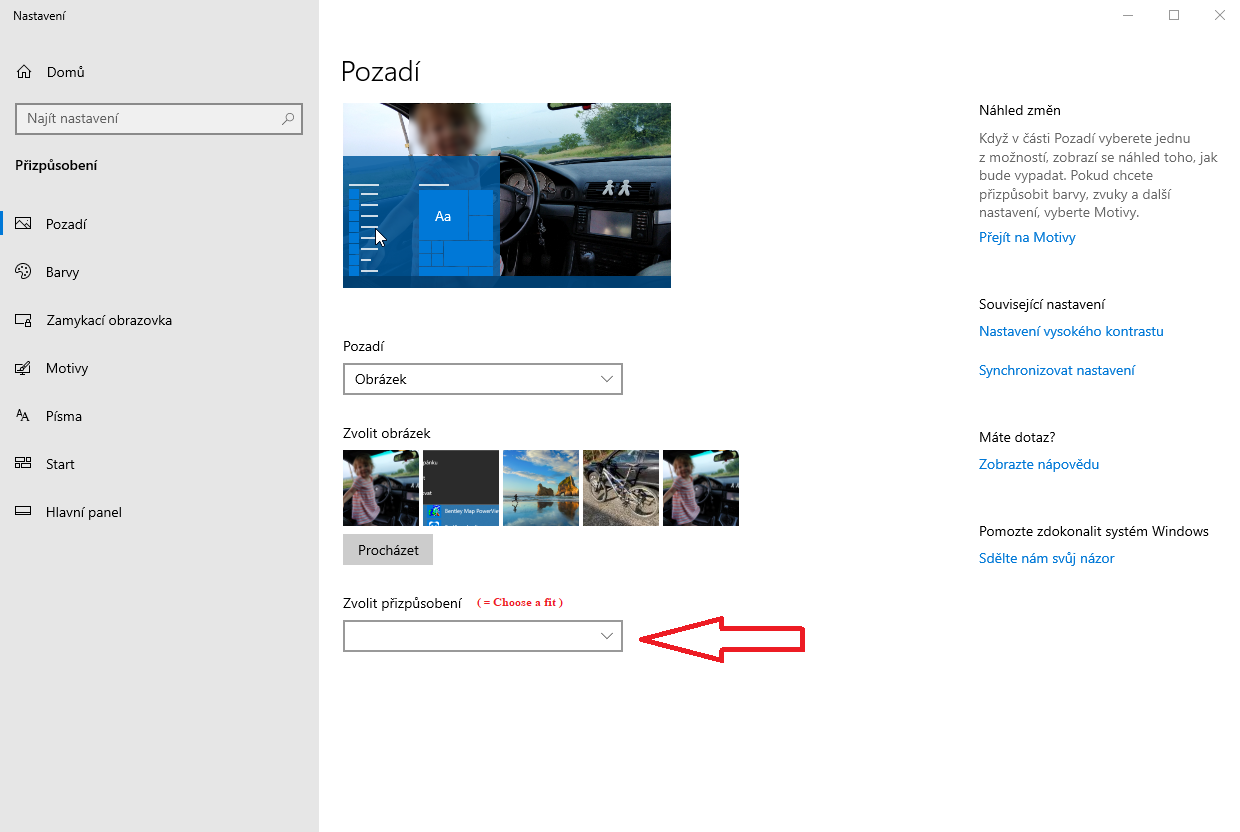
Task: Click the Hlavní panel icon
Action: (x=23, y=511)
